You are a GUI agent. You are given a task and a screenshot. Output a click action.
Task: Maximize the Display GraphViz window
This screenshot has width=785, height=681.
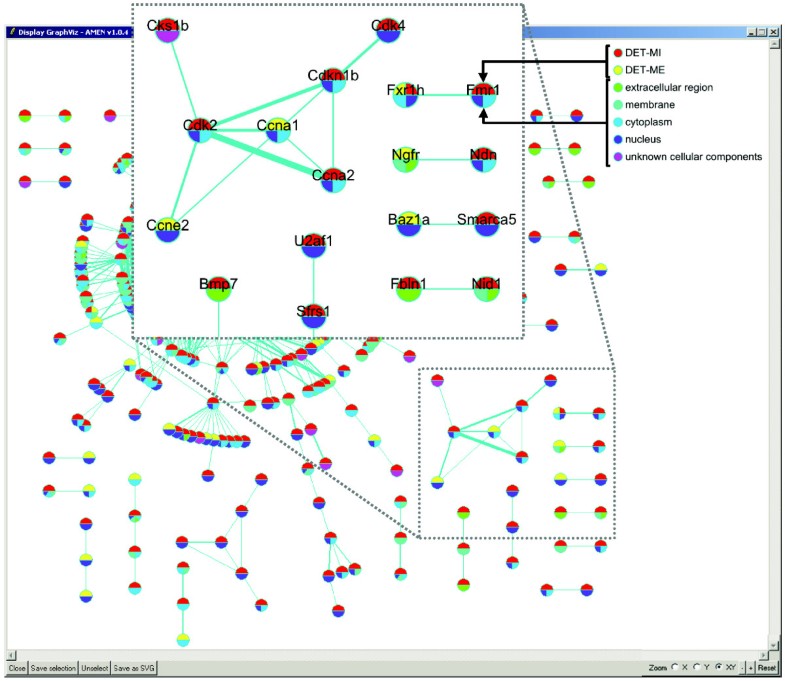tap(761, 32)
